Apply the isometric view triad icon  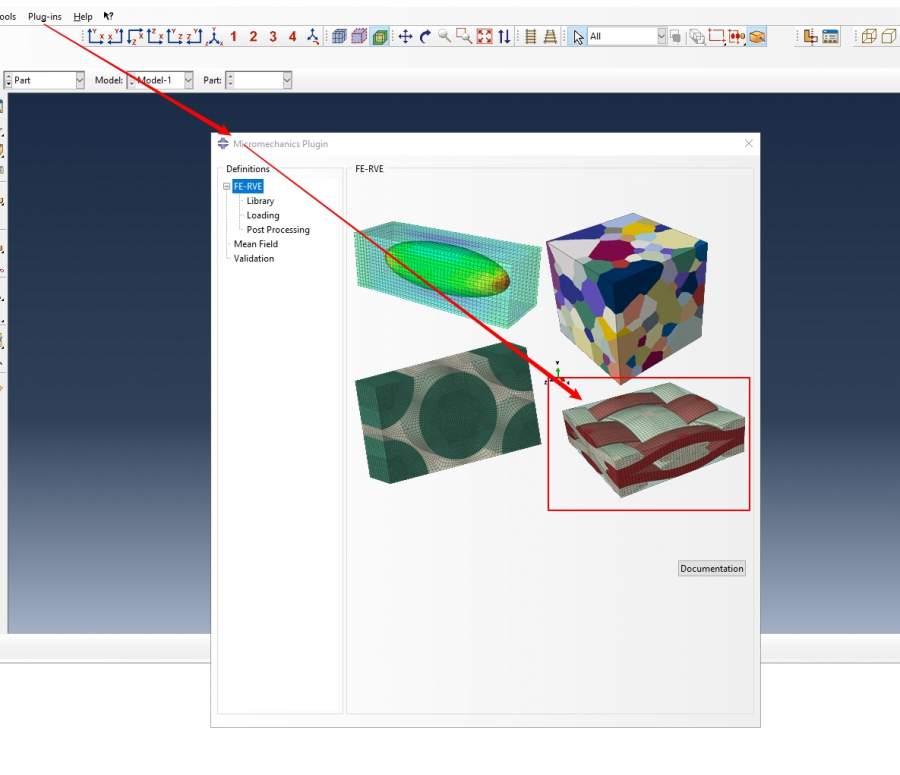[x=312, y=37]
